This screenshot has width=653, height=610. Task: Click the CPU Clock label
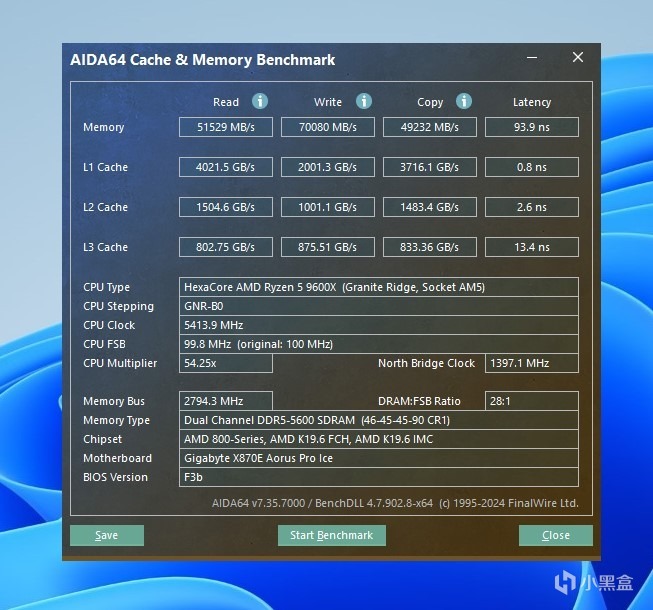pos(109,325)
